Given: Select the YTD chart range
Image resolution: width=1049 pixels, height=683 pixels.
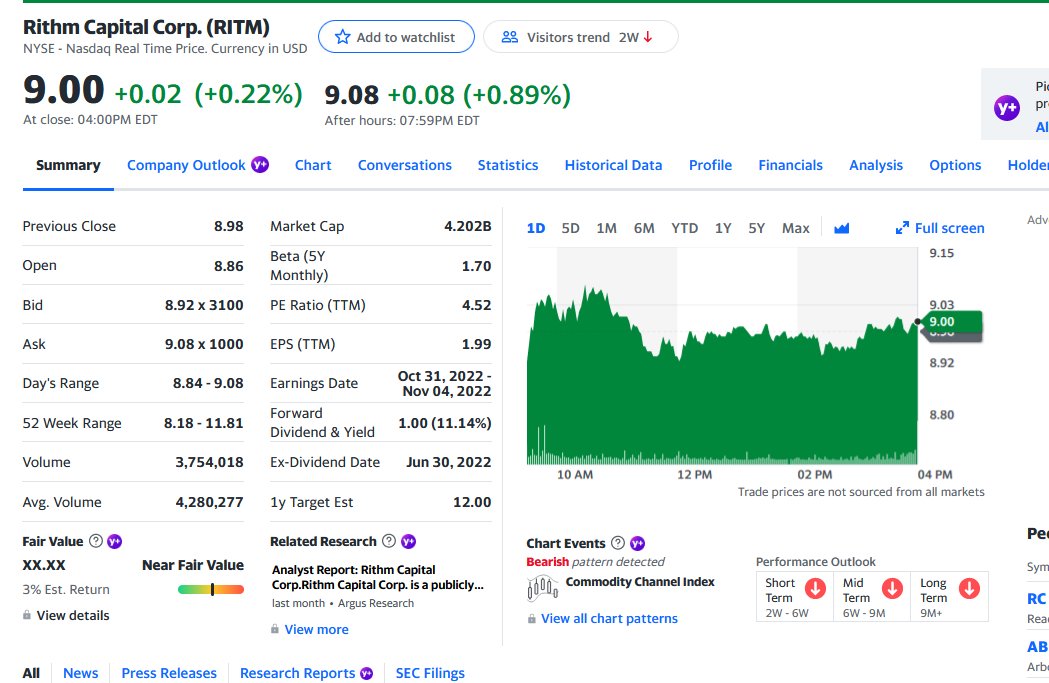Looking at the screenshot, I should click(x=684, y=228).
